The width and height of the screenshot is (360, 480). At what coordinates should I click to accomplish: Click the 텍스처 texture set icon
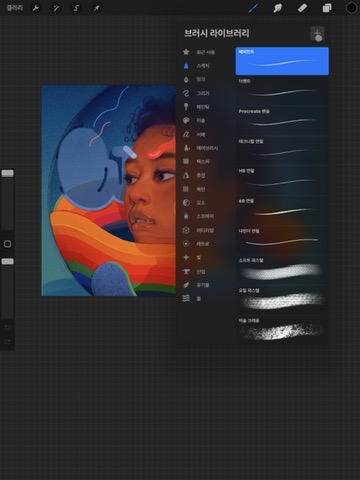point(186,161)
